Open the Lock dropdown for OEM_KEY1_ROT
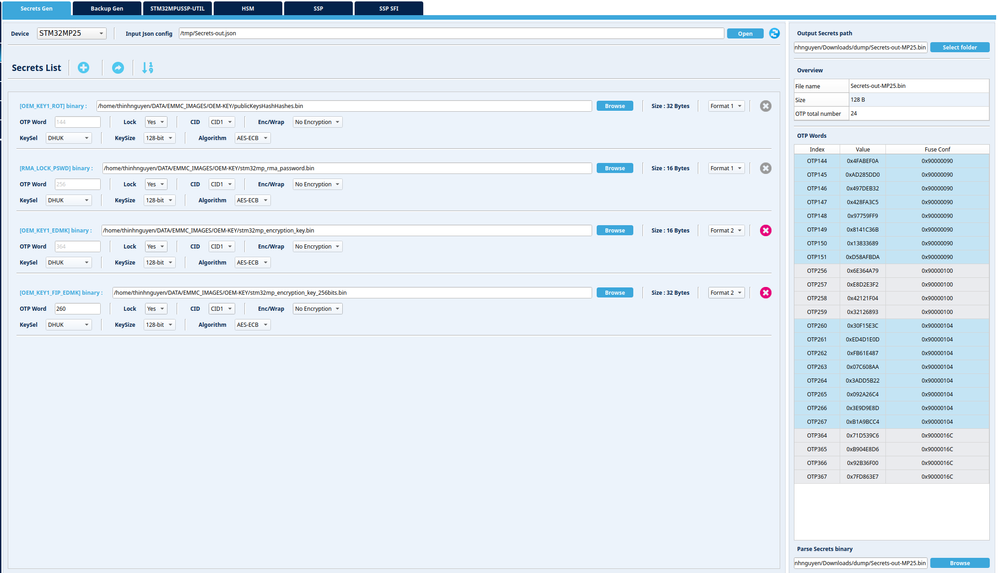This screenshot has width=998, height=573. click(156, 122)
